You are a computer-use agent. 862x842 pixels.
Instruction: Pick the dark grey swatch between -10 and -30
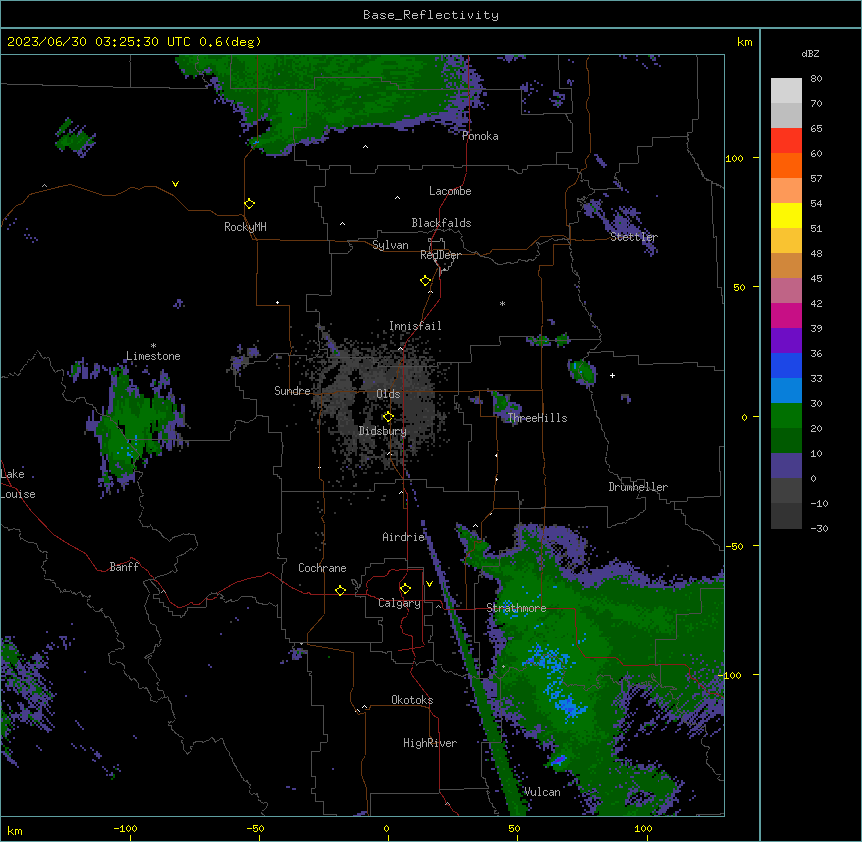786,516
